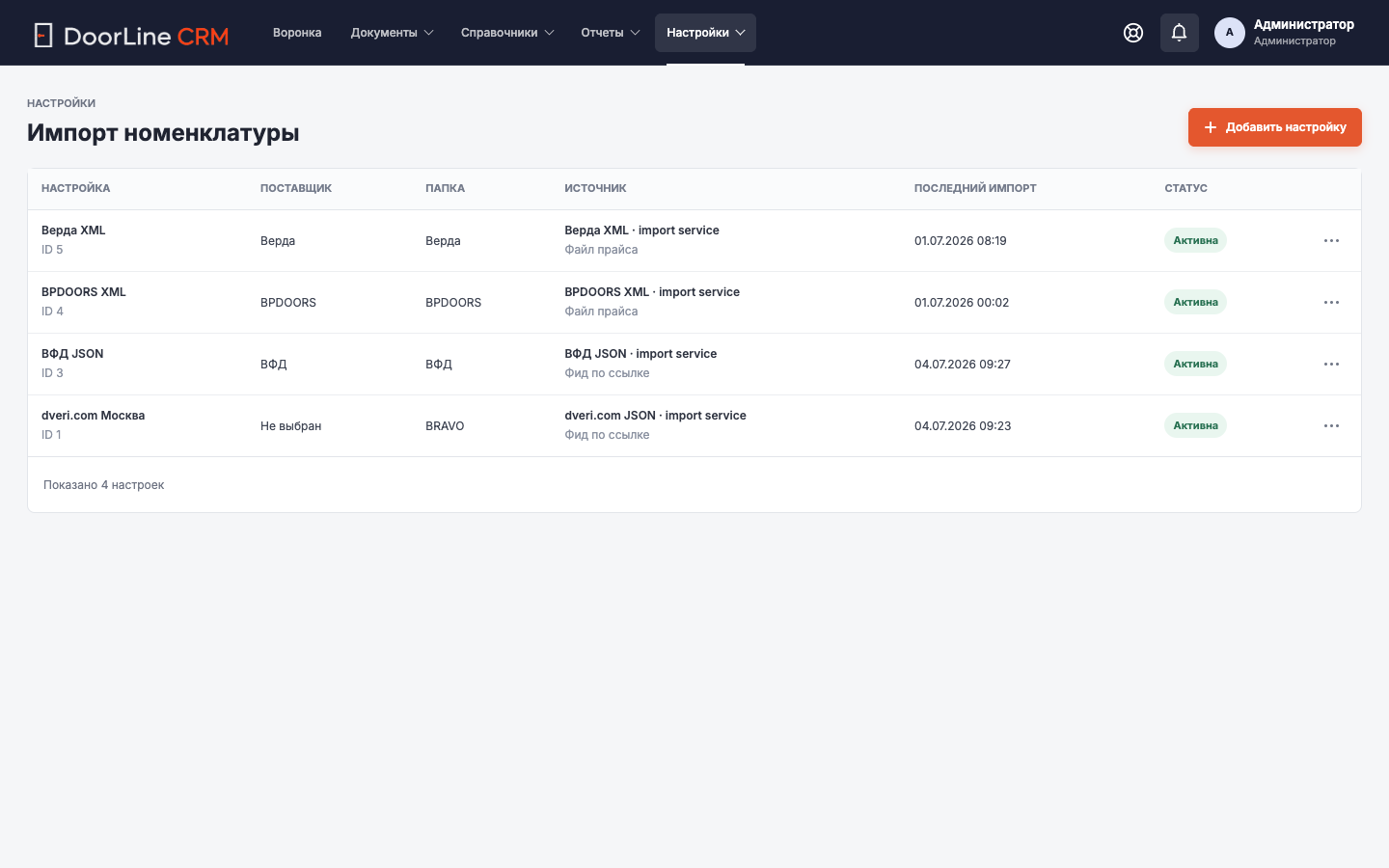Click the BPDOORS supplier cell
The height and width of the screenshot is (868, 1389).
[x=288, y=303]
